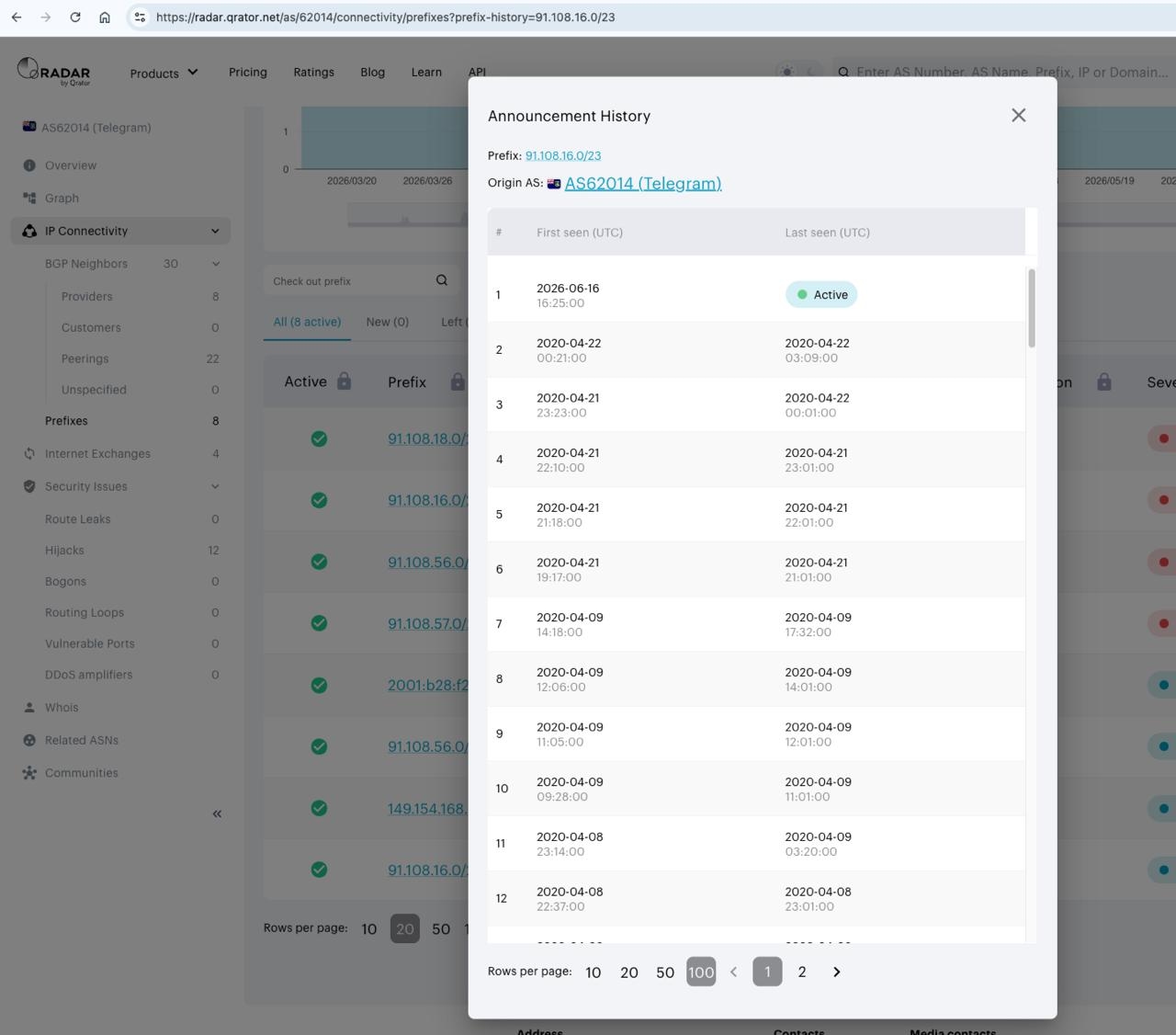Open the Radar by Qrator logo
The width and height of the screenshot is (1176, 1035).
[x=54, y=72]
